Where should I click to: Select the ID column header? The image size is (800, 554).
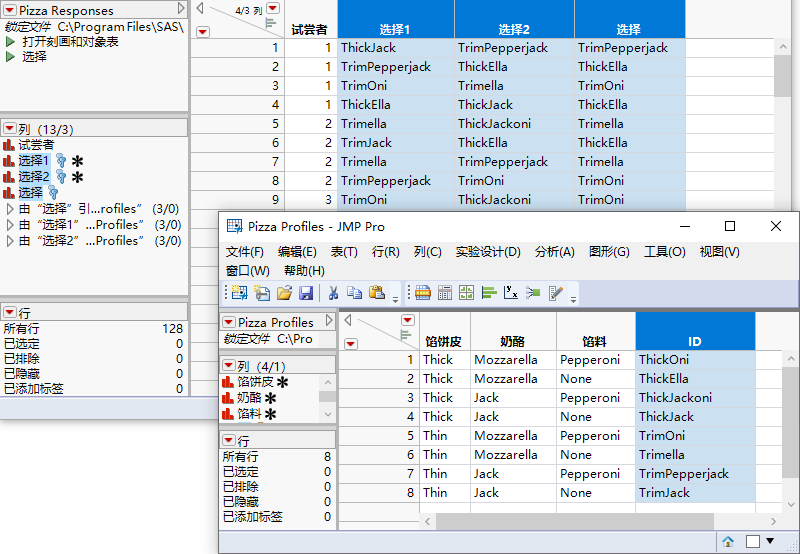(694, 341)
